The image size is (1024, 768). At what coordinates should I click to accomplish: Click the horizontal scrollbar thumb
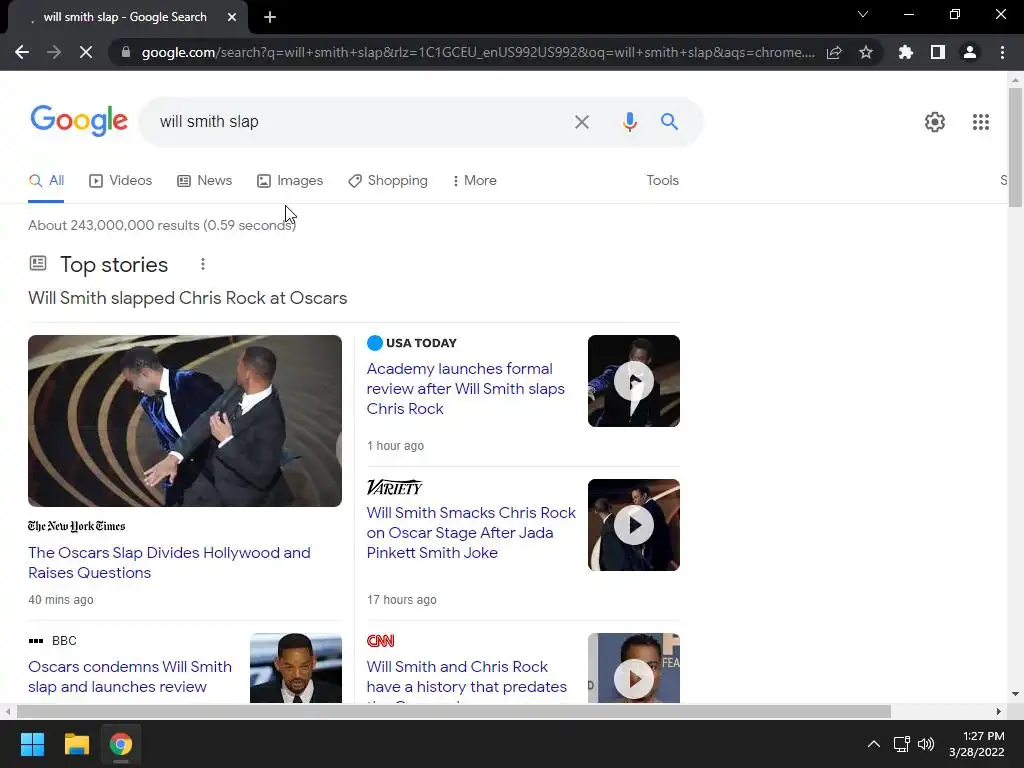coord(453,711)
